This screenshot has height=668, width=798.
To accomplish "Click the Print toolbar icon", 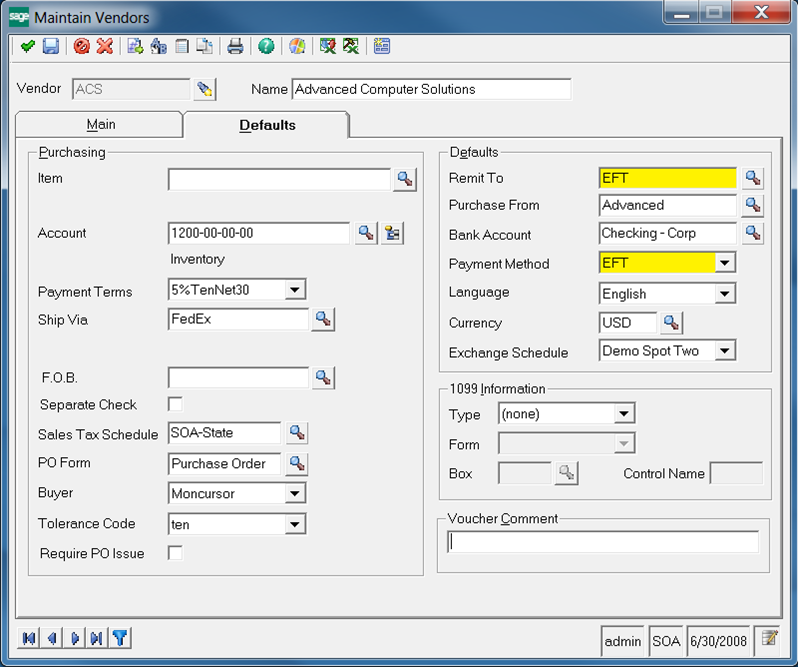I will coord(235,46).
